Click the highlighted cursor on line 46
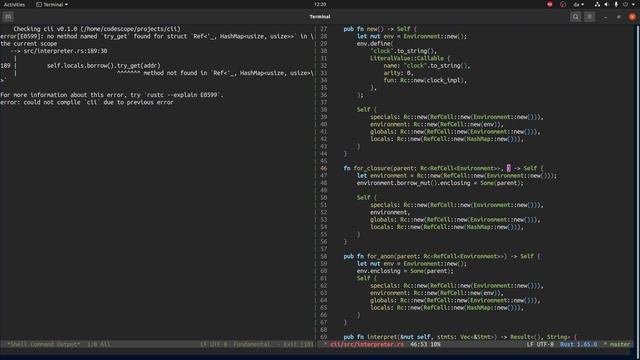The height and width of the screenshot is (360, 640). [x=509, y=168]
